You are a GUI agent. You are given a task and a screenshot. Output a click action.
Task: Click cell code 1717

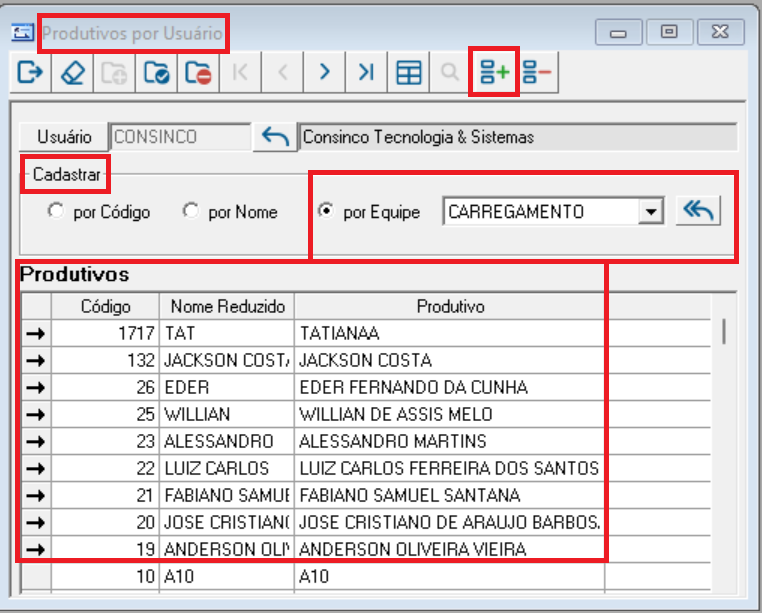click(x=105, y=333)
